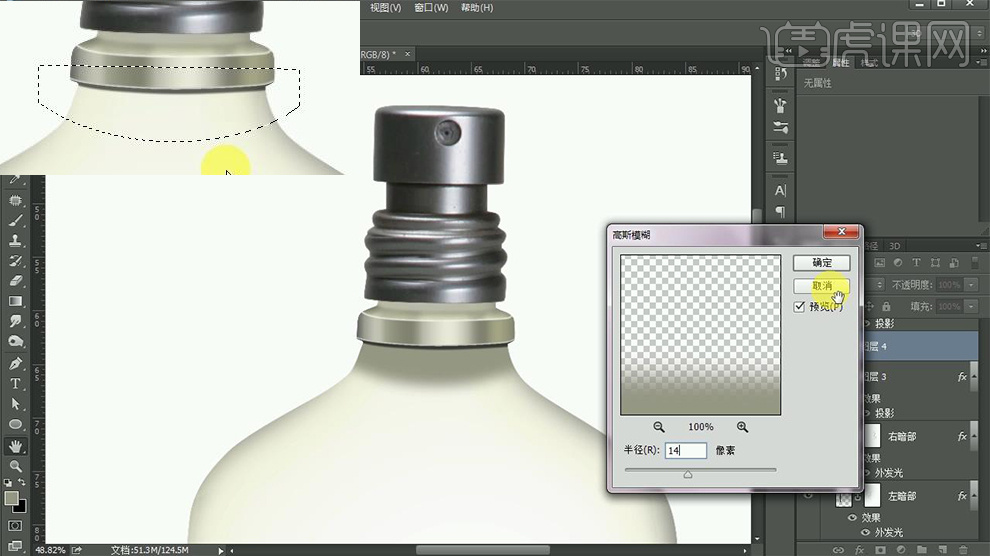Create new fill or adjustment layer
The width and height of the screenshot is (990, 556).
click(x=900, y=549)
